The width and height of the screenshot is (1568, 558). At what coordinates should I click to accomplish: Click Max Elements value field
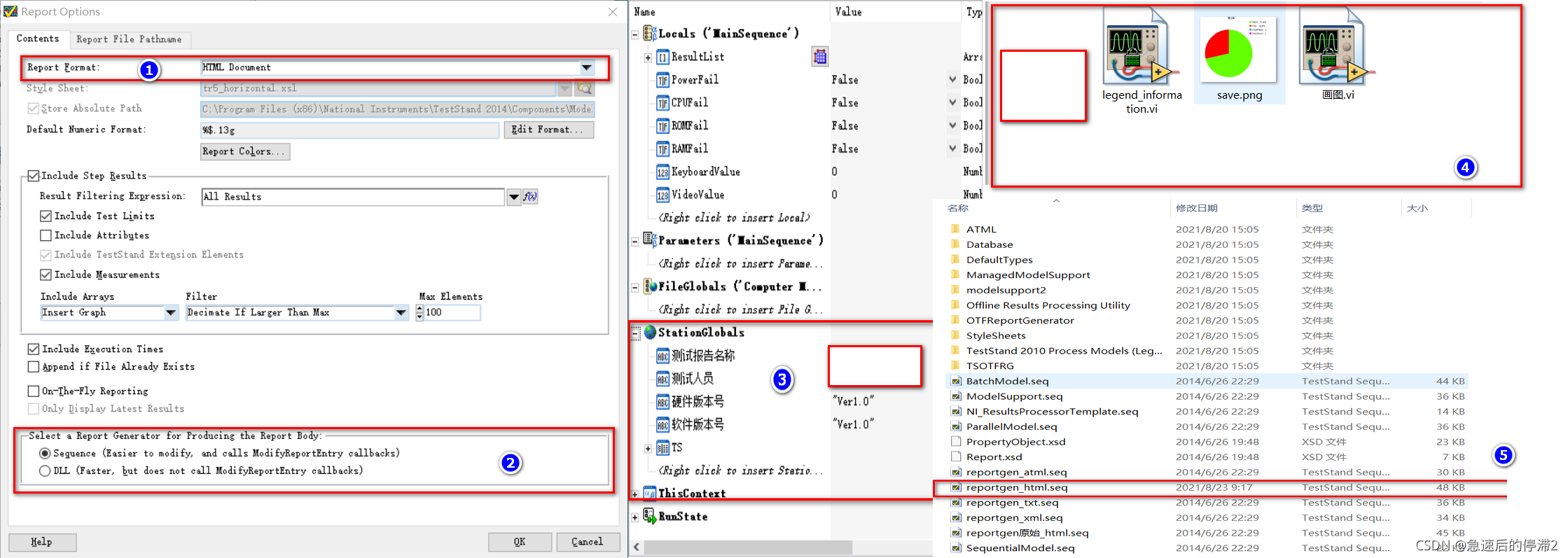click(x=452, y=313)
